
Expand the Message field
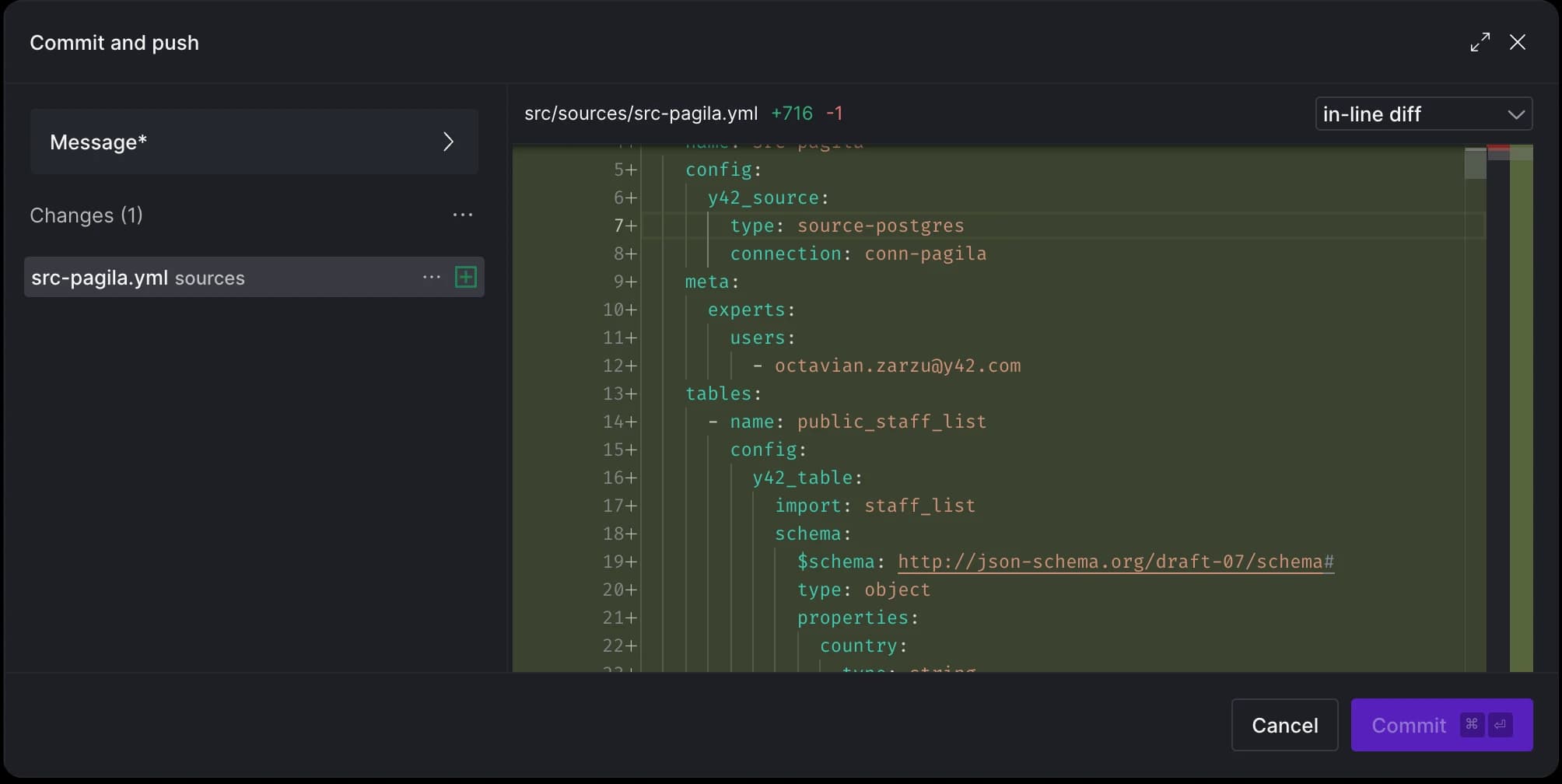pos(254,142)
